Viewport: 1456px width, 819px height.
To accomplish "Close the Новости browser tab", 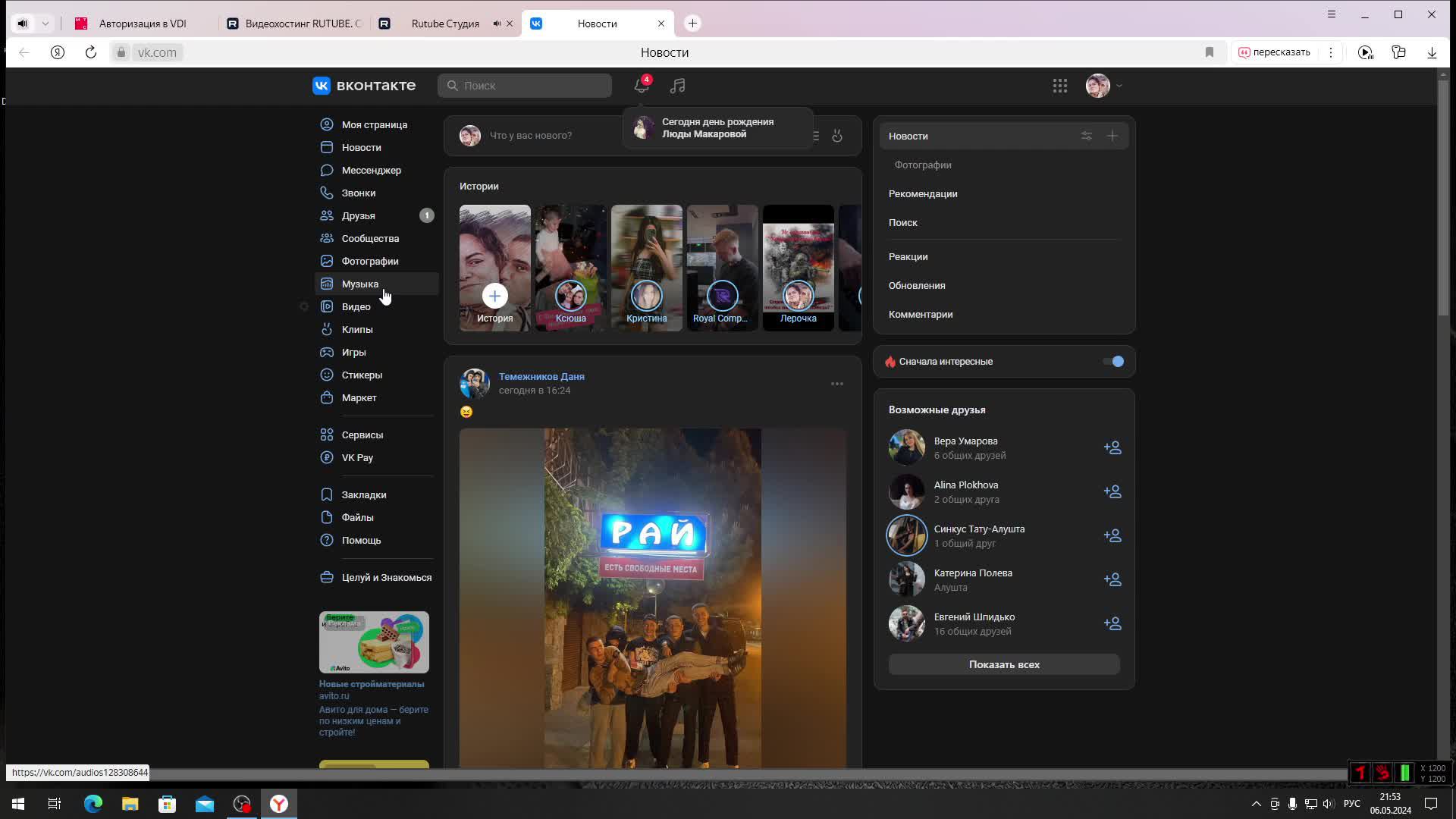I will click(x=661, y=24).
